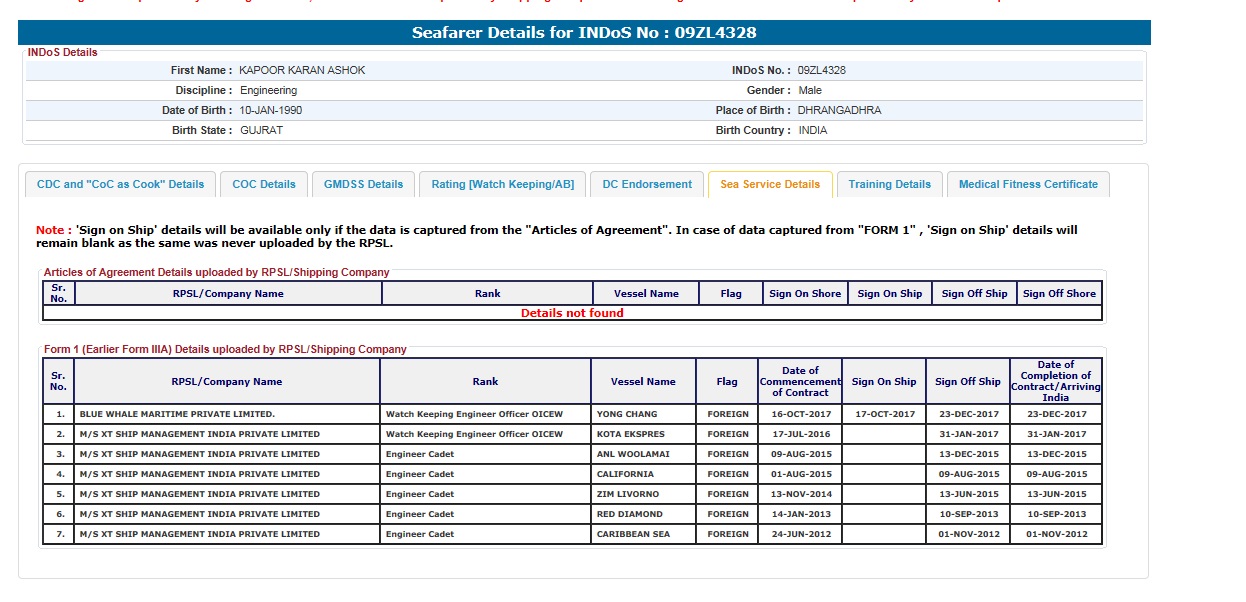This screenshot has height=602, width=1246.
Task: Click the BLUE WHALE MARITIME PRIVATE LIMITED cell
Action: [x=177, y=414]
